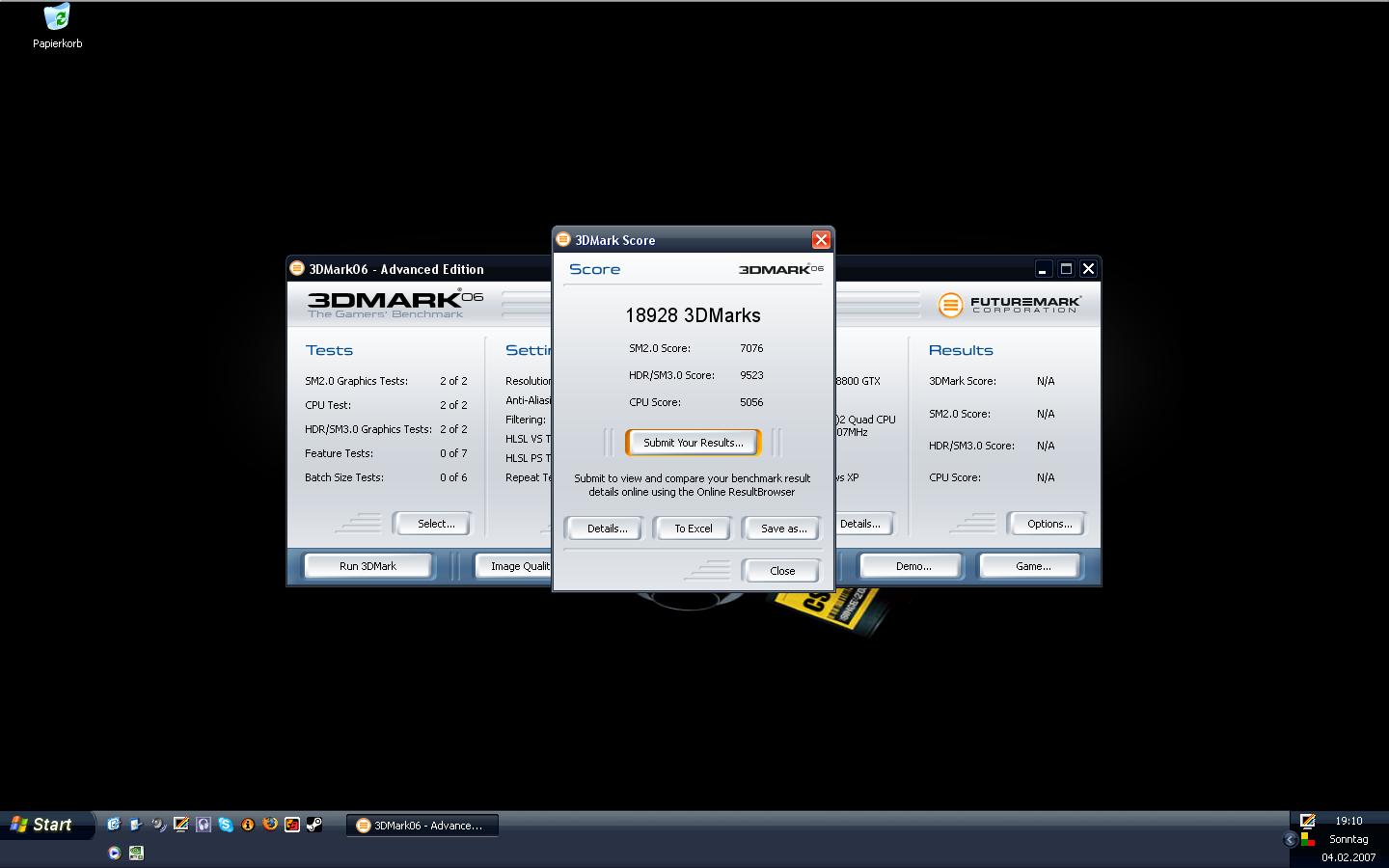Viewport: 1389px width, 868px height.
Task: Click the CPU Test row label
Action: [x=328, y=405]
